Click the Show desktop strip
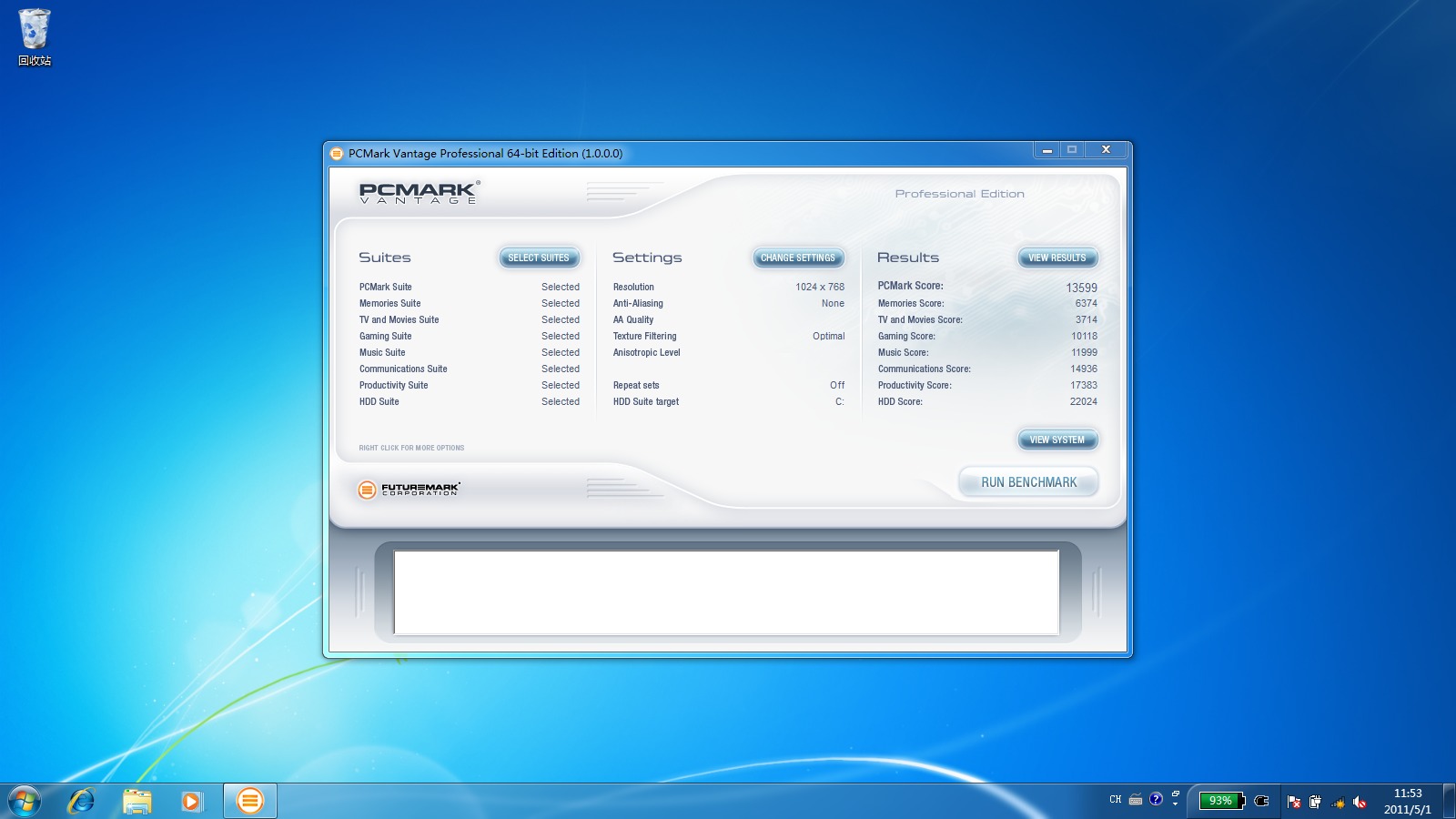The width and height of the screenshot is (1456, 819). click(x=1449, y=802)
